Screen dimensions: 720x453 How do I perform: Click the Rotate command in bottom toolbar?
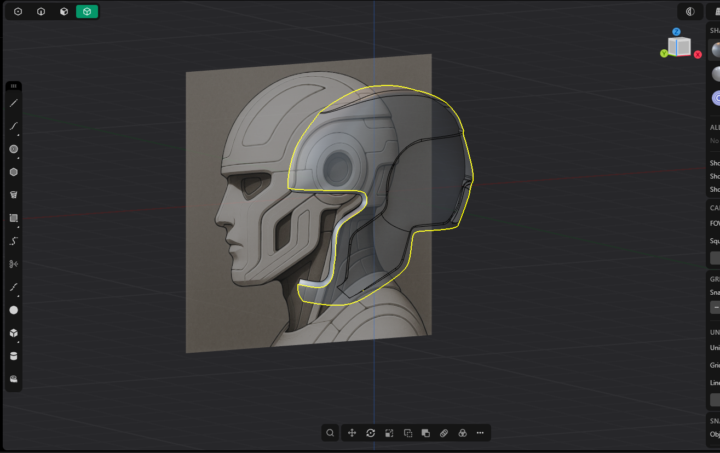click(371, 433)
